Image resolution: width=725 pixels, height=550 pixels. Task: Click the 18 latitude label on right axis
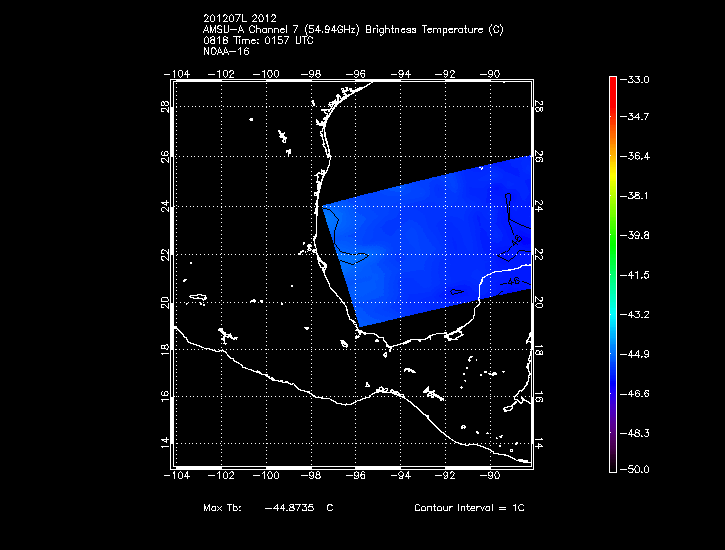pyautogui.click(x=539, y=351)
